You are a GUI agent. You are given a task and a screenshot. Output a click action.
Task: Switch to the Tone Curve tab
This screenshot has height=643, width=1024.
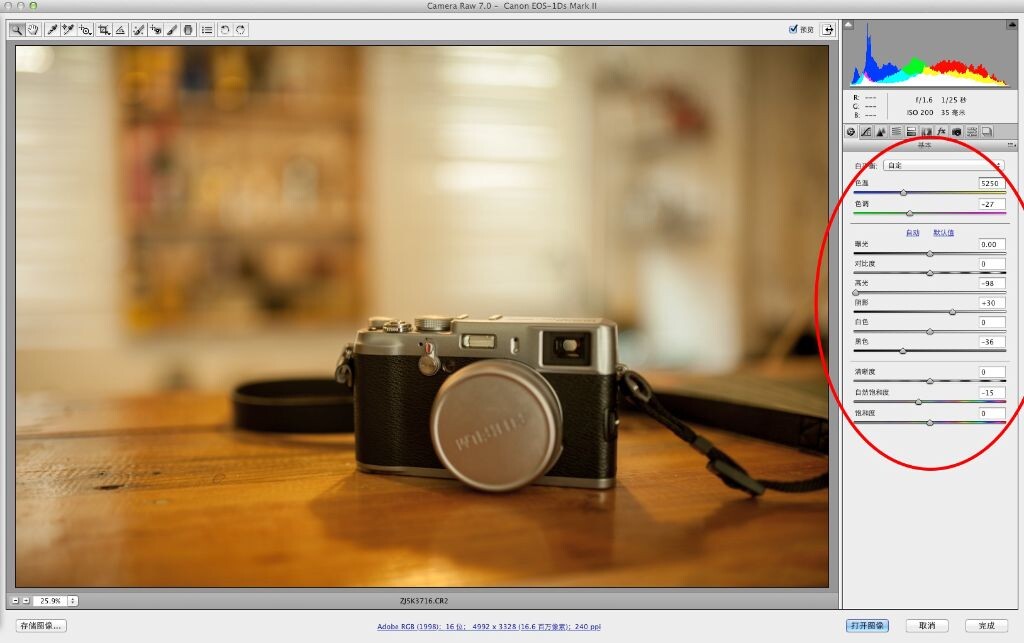[x=866, y=131]
